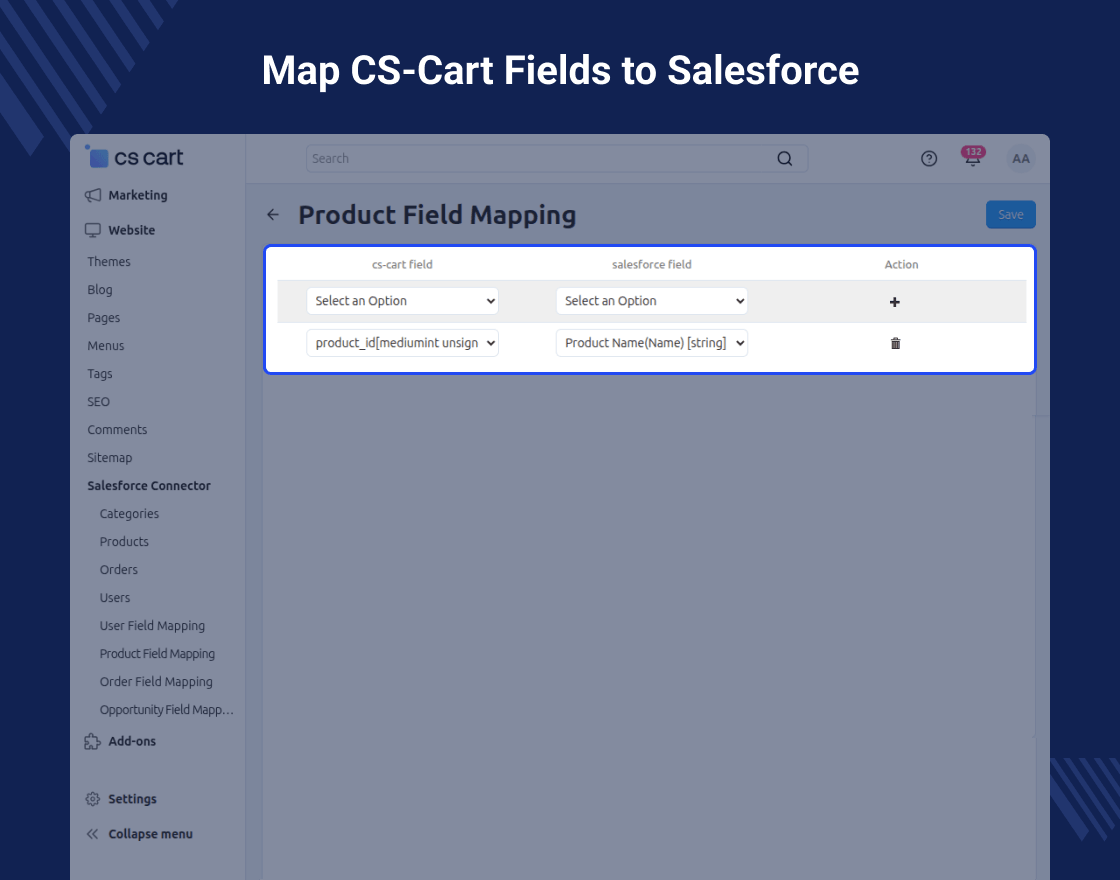The height and width of the screenshot is (880, 1120).
Task: Open Order Field Mapping
Action: point(156,681)
